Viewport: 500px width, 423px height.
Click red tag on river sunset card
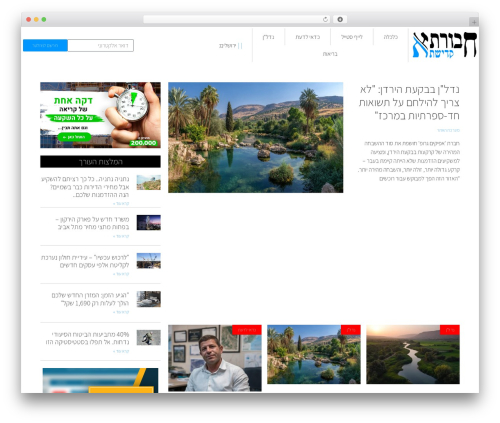point(450,330)
